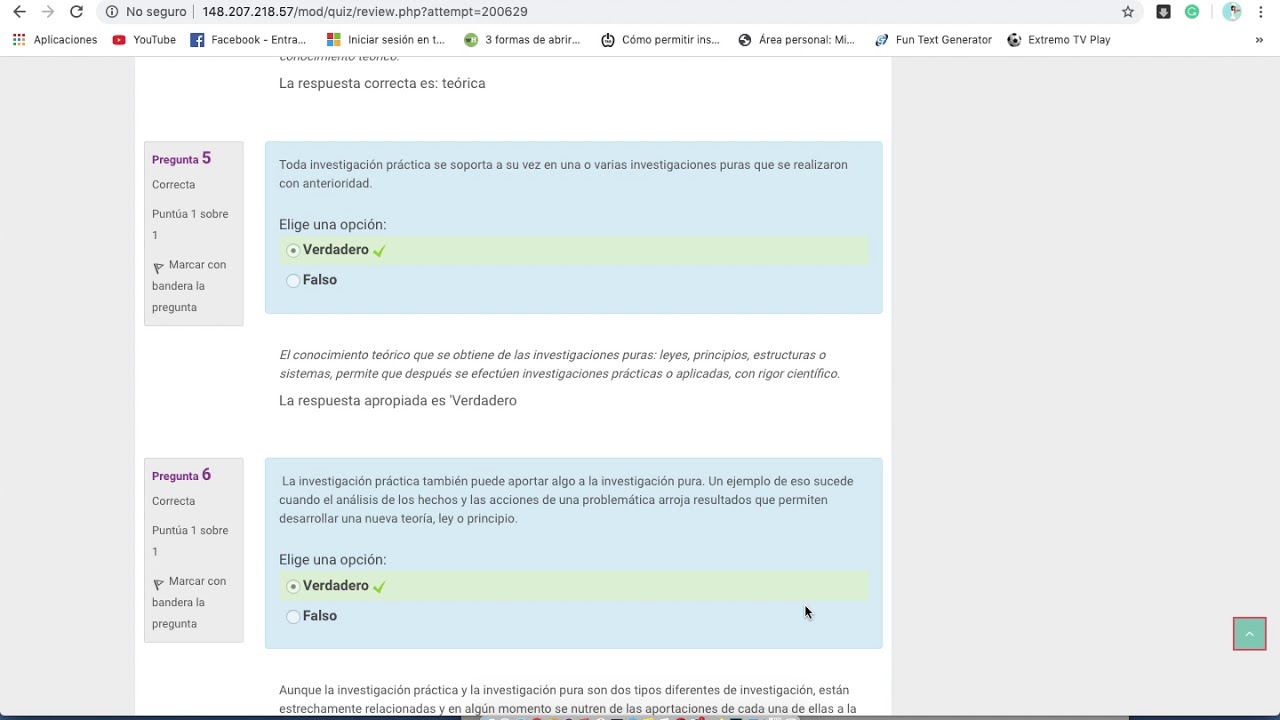Click 'Puntúa 1 sobre 1' under Pregunta 5
Viewport: 1280px width, 720px height.
[x=190, y=224]
